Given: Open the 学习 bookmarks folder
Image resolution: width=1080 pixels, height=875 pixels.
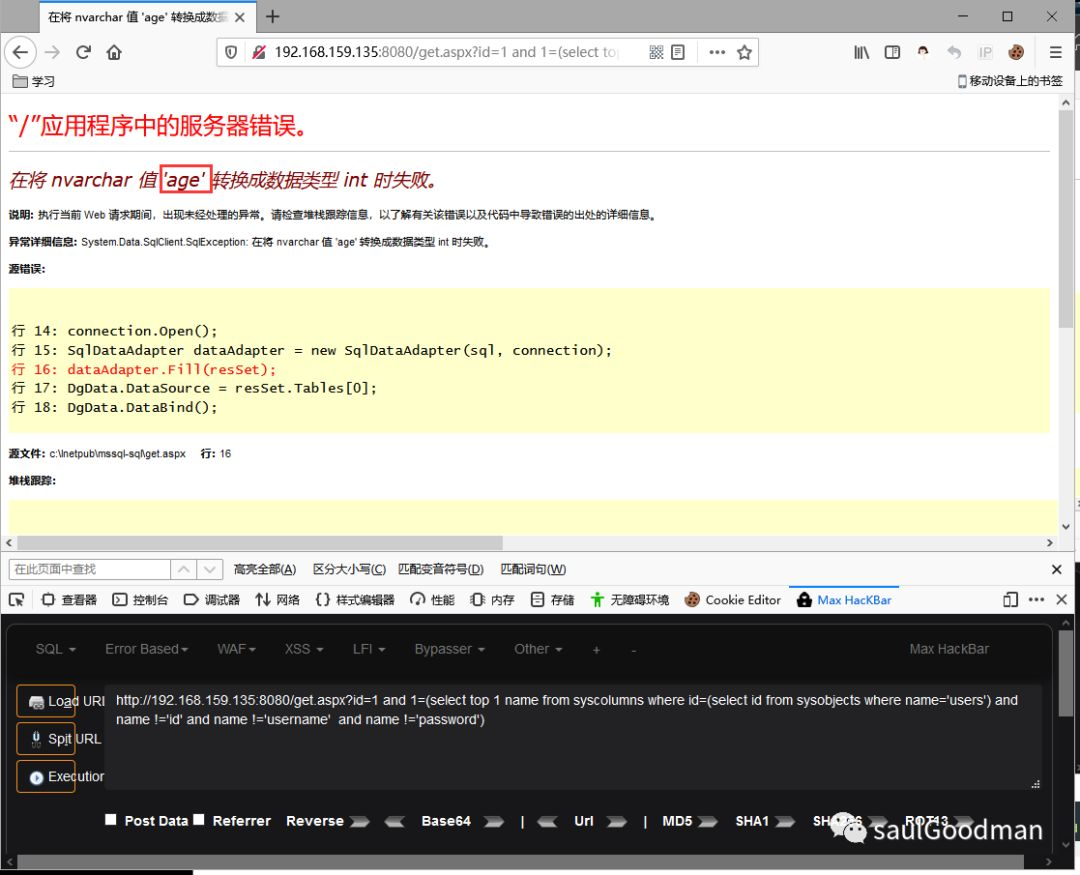Looking at the screenshot, I should coord(34,81).
